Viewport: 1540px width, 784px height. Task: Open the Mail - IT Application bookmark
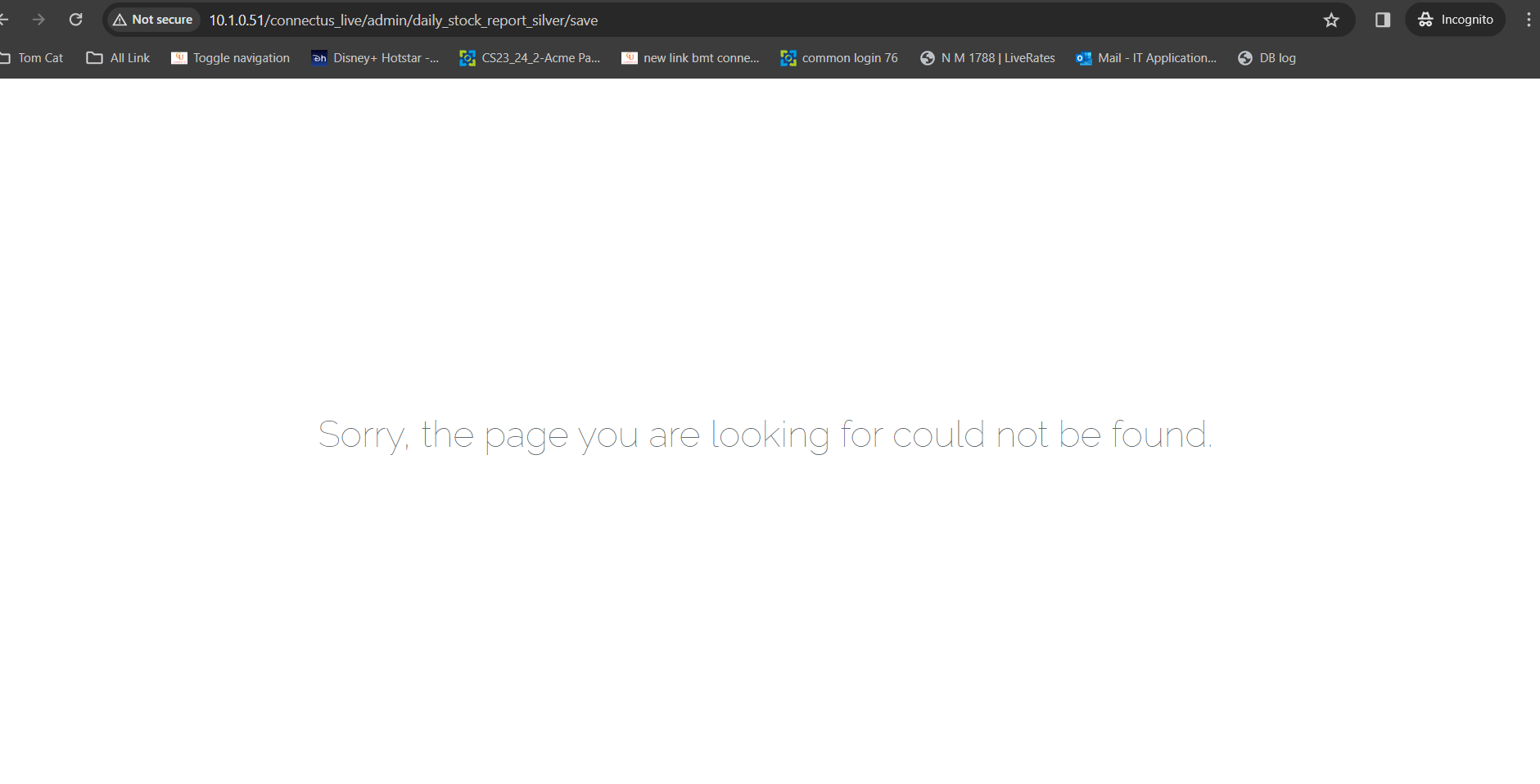(x=1146, y=58)
